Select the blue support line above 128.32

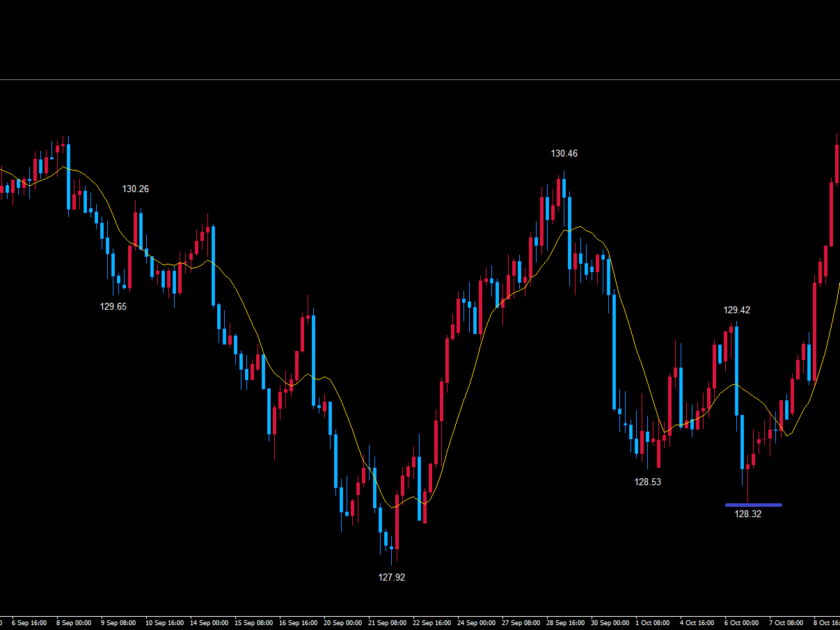[753, 505]
